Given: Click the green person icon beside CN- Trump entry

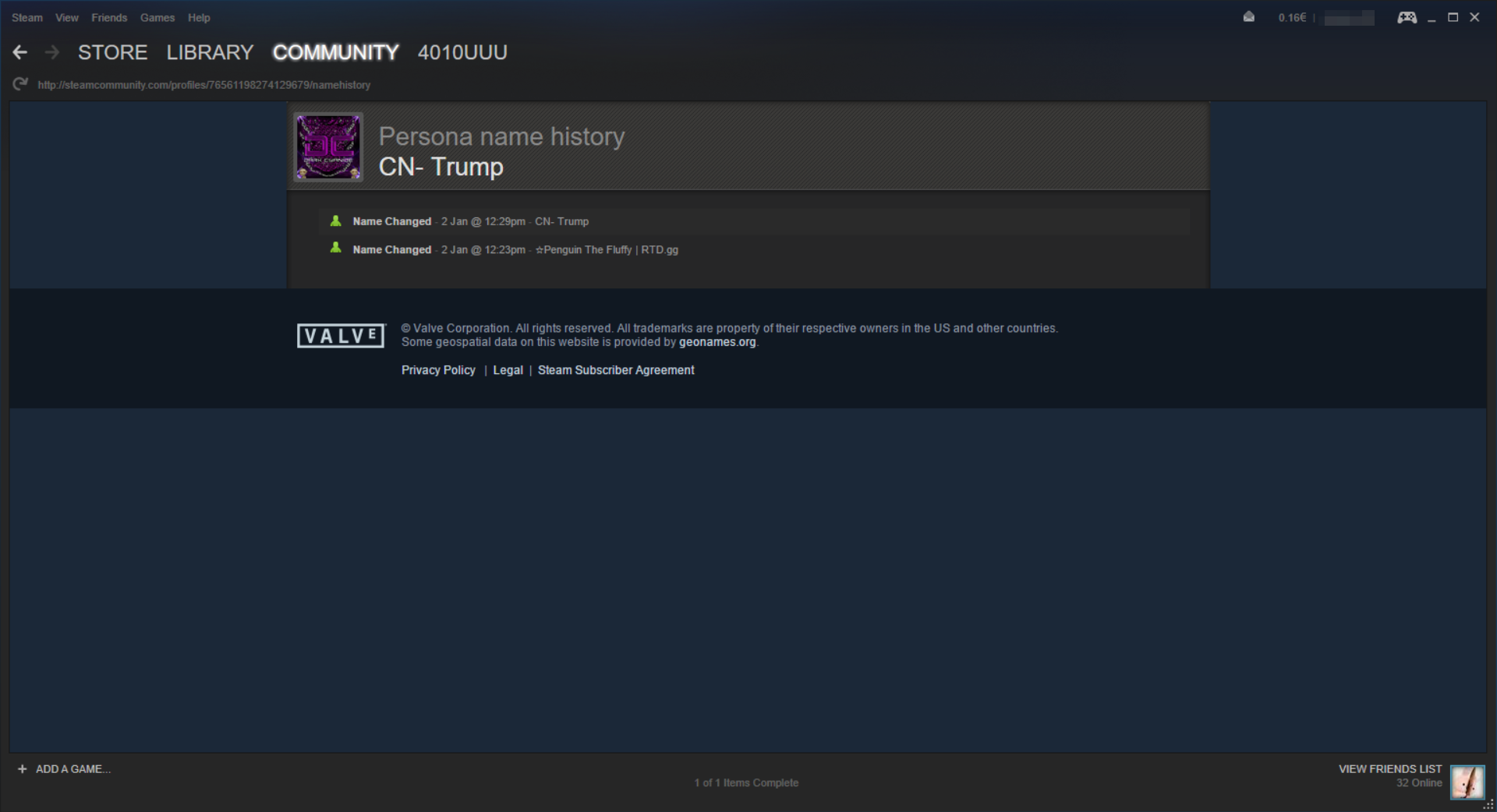Looking at the screenshot, I should pos(335,221).
